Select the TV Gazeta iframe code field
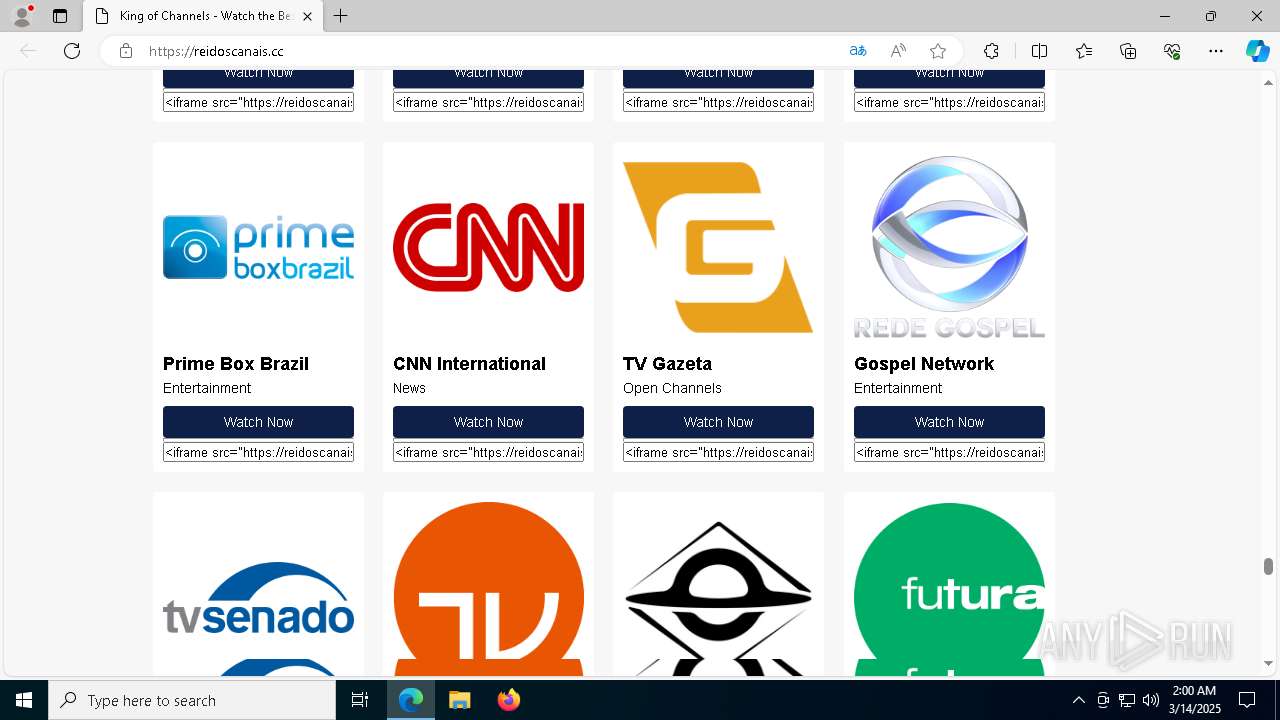The width and height of the screenshot is (1280, 720). 718,452
